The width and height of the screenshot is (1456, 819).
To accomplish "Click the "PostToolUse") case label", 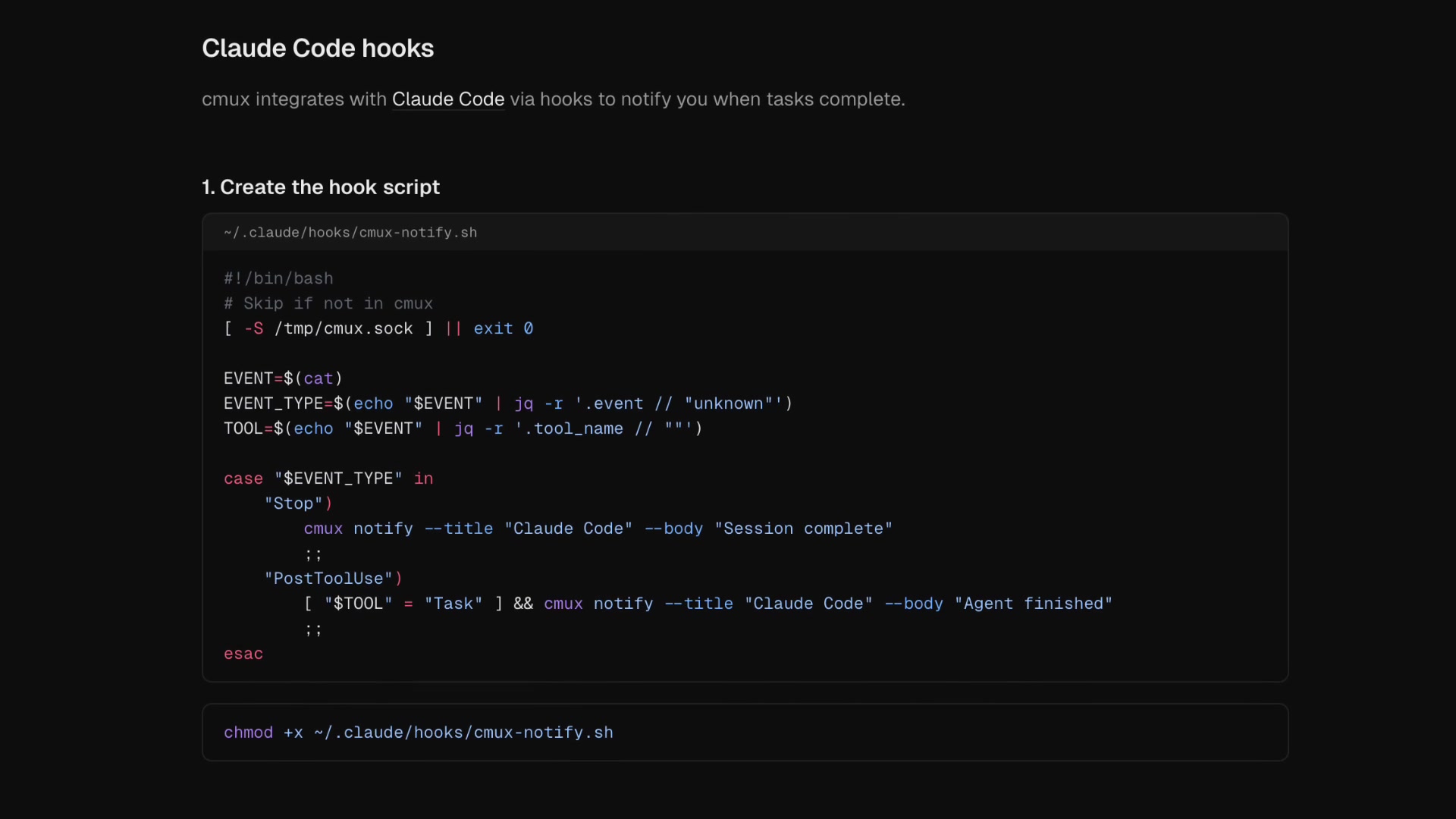I will (333, 579).
